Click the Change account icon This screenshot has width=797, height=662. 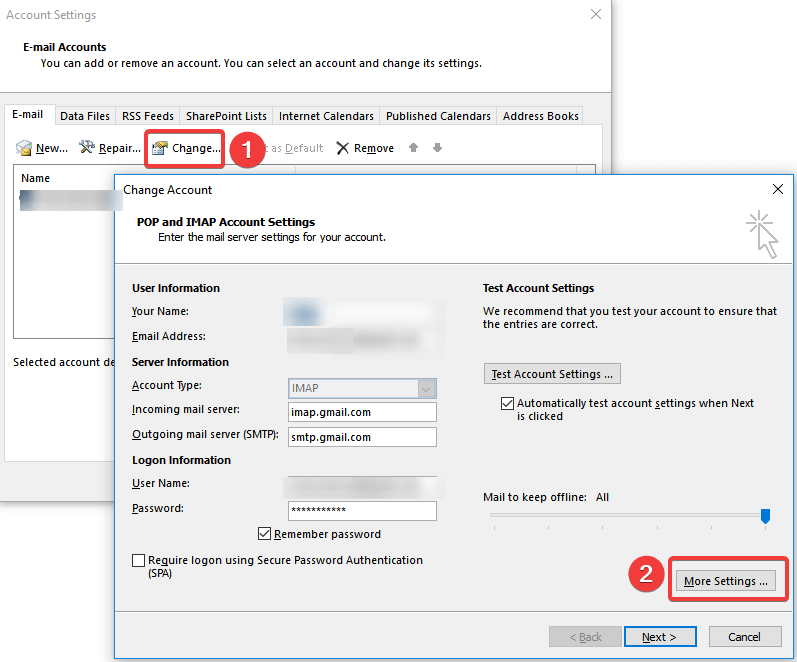(160, 148)
